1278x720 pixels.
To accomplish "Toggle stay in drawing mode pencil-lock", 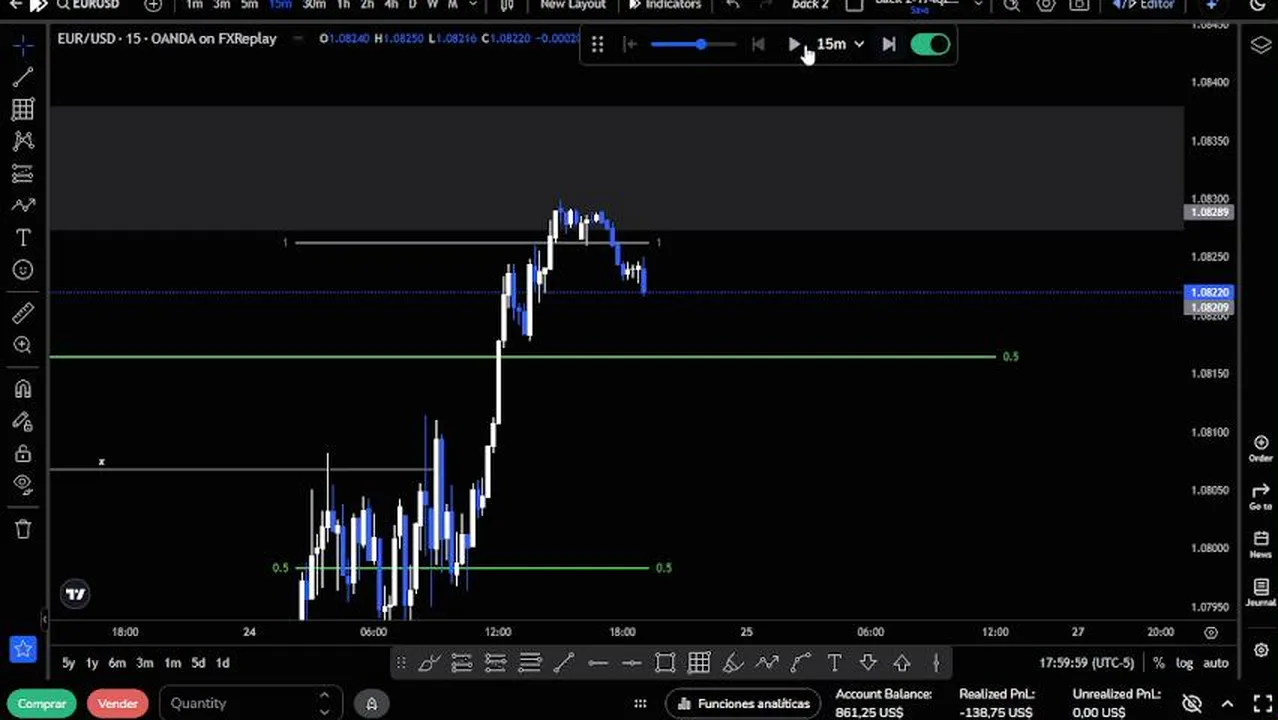I will 23,421.
